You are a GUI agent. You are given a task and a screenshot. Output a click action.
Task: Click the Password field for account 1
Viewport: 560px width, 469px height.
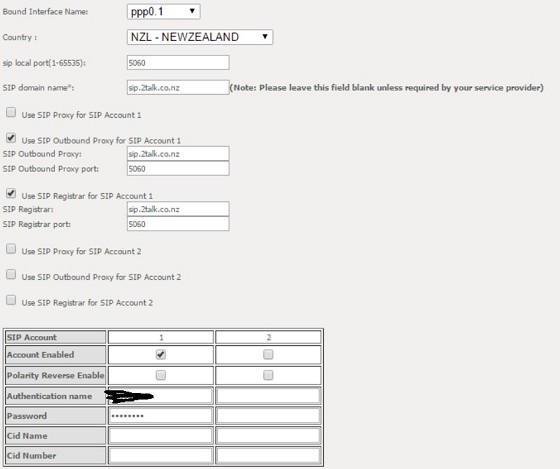click(x=160, y=416)
